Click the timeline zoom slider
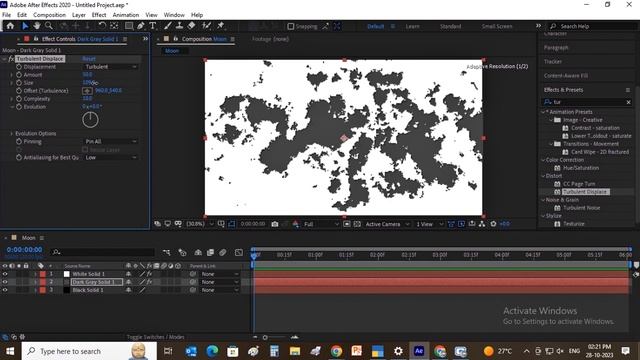Image resolution: width=640 pixels, height=360 pixels. [265, 338]
